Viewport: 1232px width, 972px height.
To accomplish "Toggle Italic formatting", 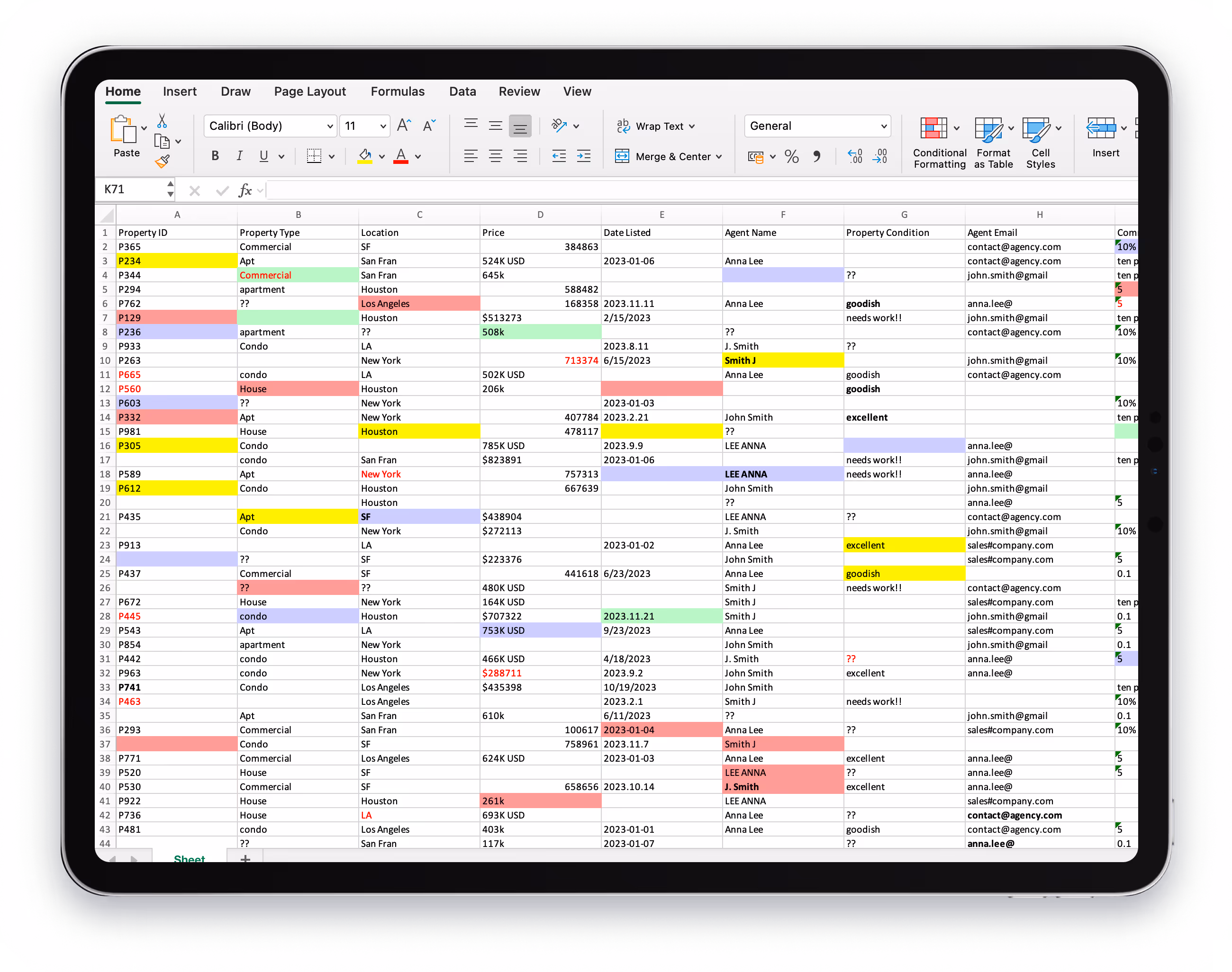I will (240, 156).
